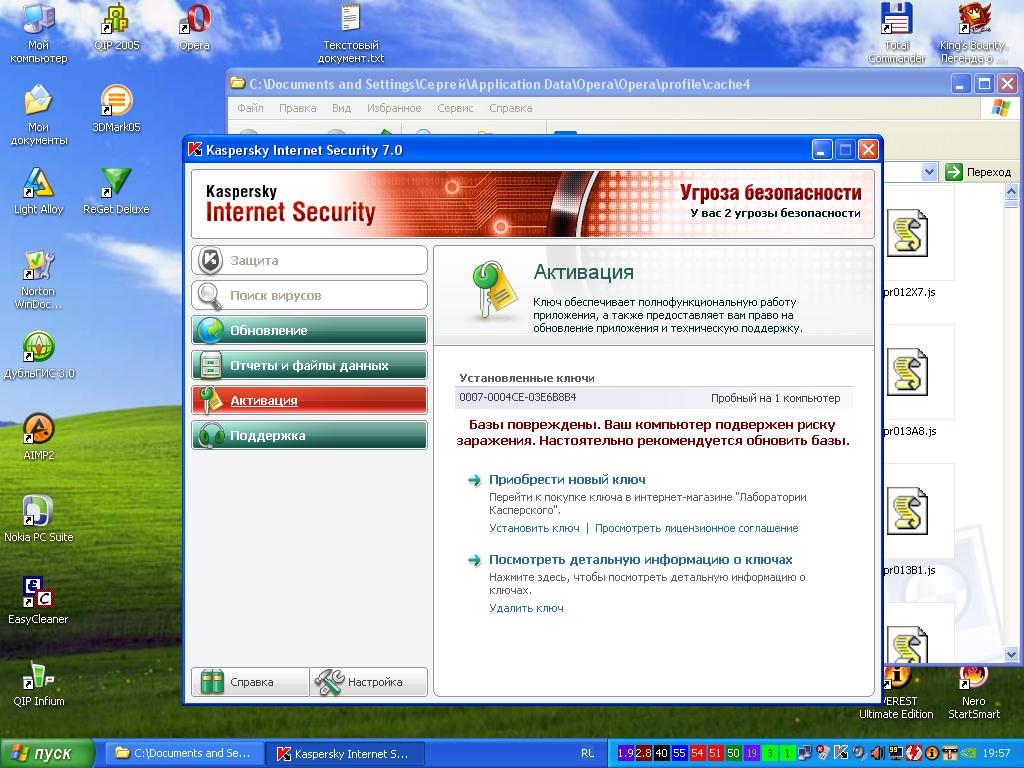This screenshot has width=1024, height=768.
Task: Open Отчеты и файлы данных section
Action: [x=309, y=366]
